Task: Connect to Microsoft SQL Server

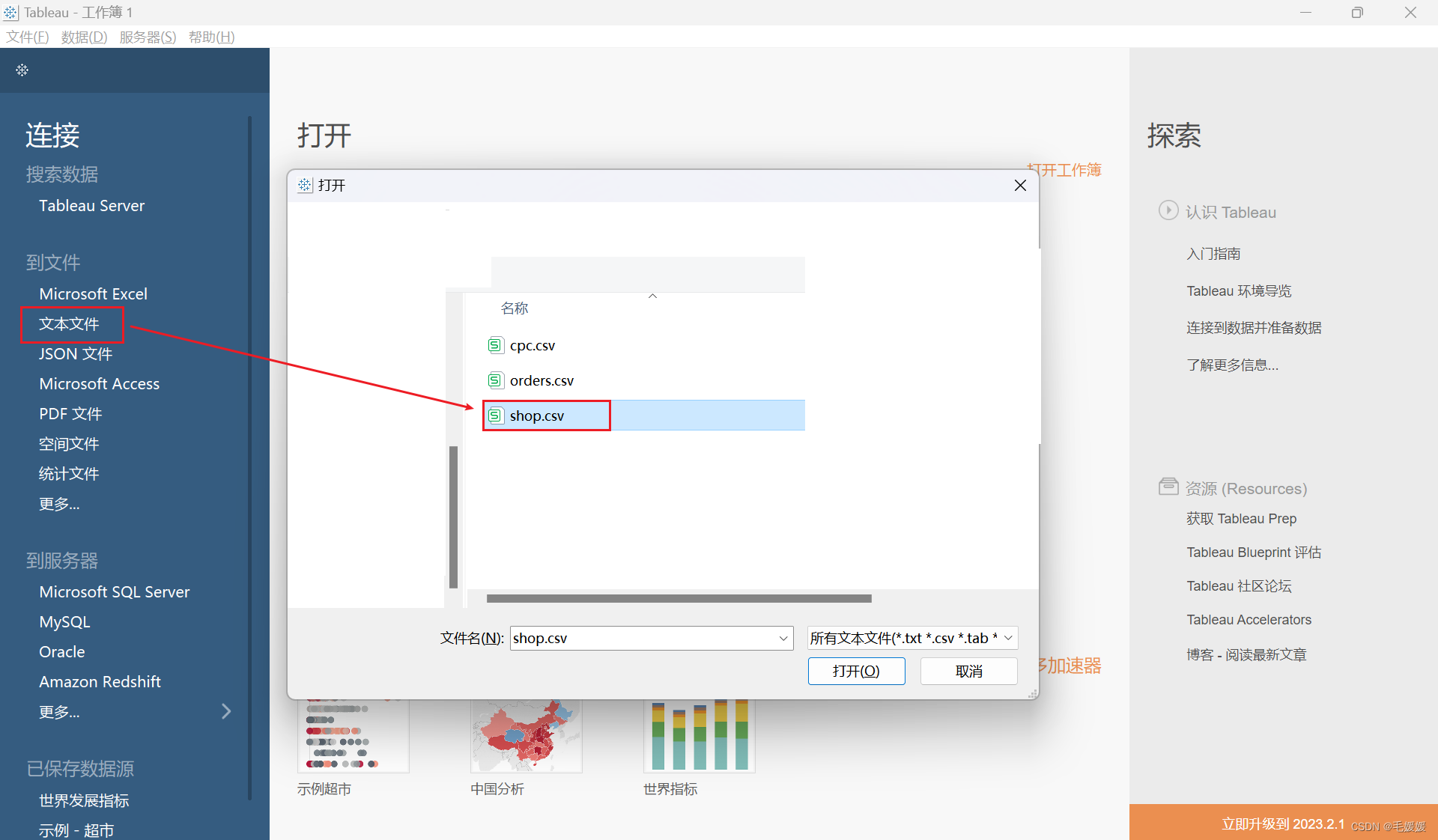Action: [114, 591]
